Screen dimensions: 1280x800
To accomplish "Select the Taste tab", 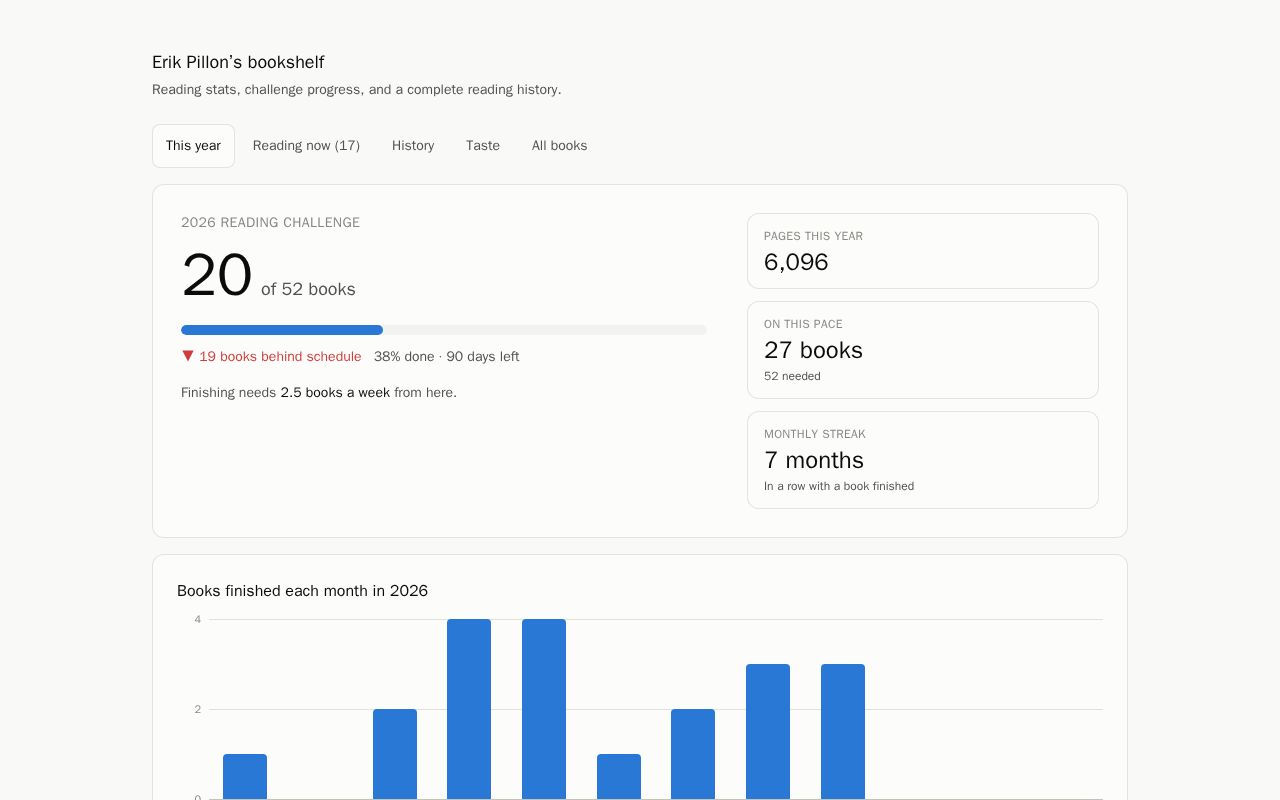I will pyautogui.click(x=483, y=146).
